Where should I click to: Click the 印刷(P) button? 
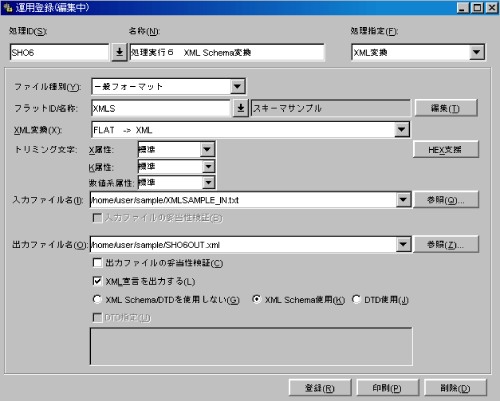(387, 388)
